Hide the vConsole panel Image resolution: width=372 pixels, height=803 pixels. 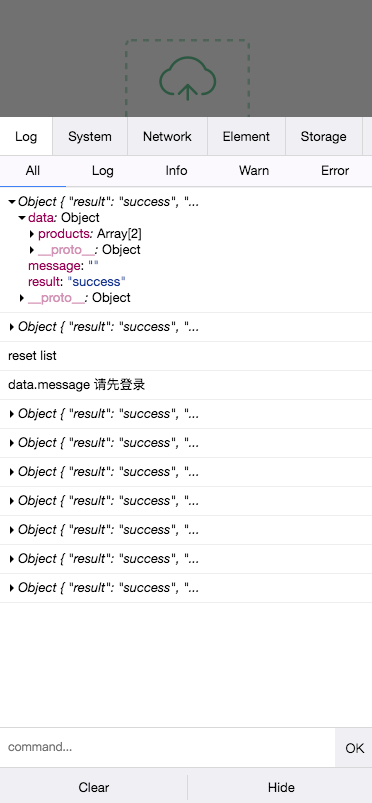281,787
